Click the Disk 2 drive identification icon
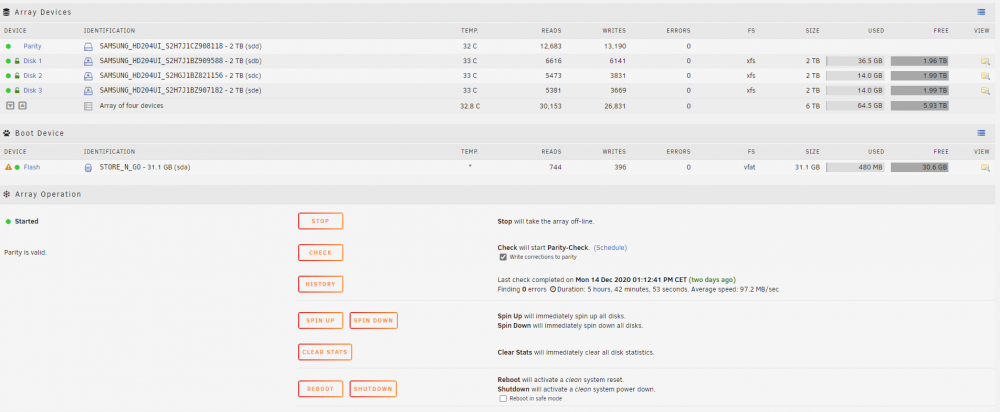The width and height of the screenshot is (1000, 412). (x=89, y=76)
